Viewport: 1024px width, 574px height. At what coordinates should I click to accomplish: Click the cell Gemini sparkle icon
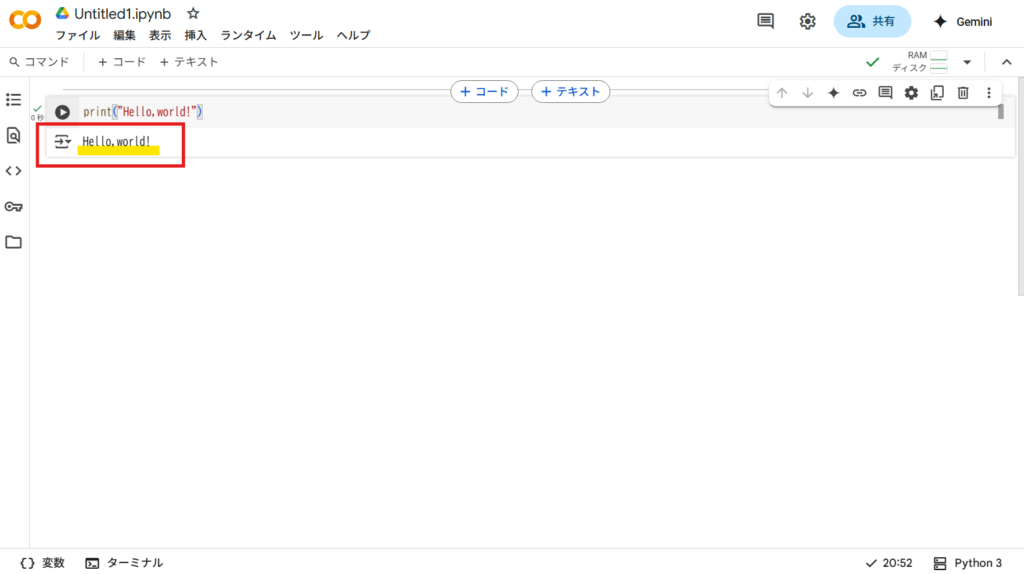833,93
